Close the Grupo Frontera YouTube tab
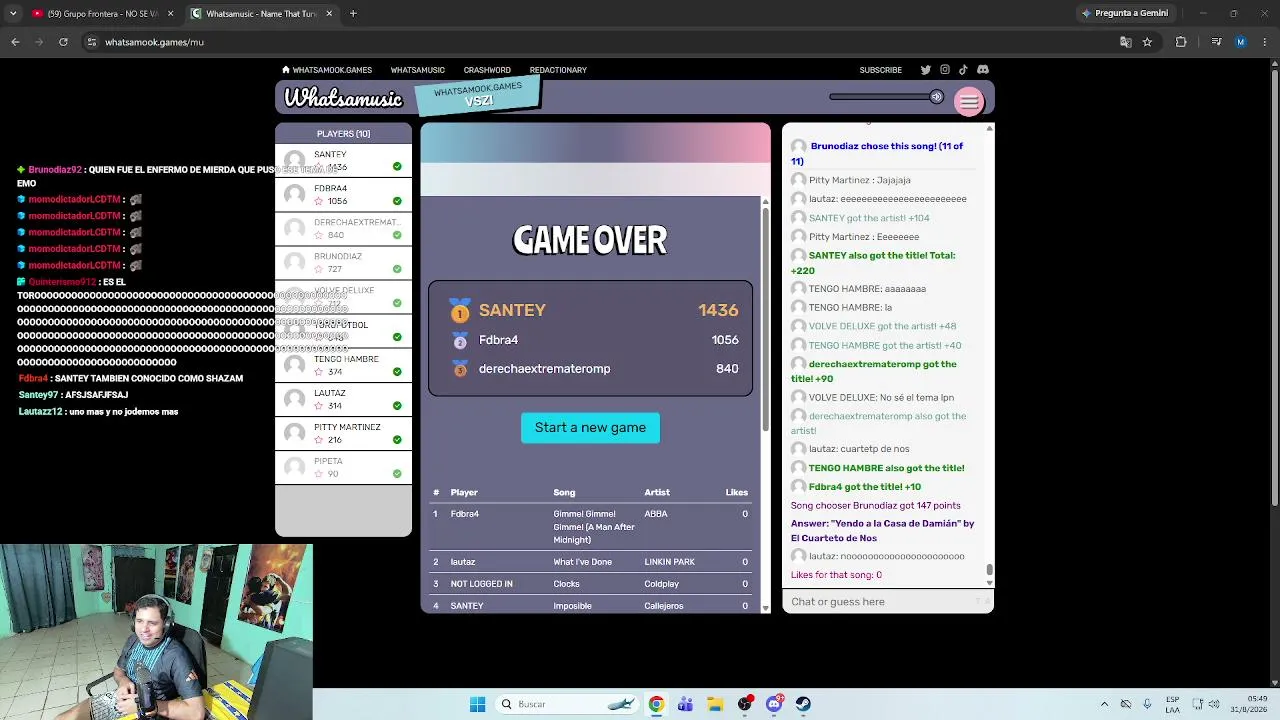 (170, 13)
